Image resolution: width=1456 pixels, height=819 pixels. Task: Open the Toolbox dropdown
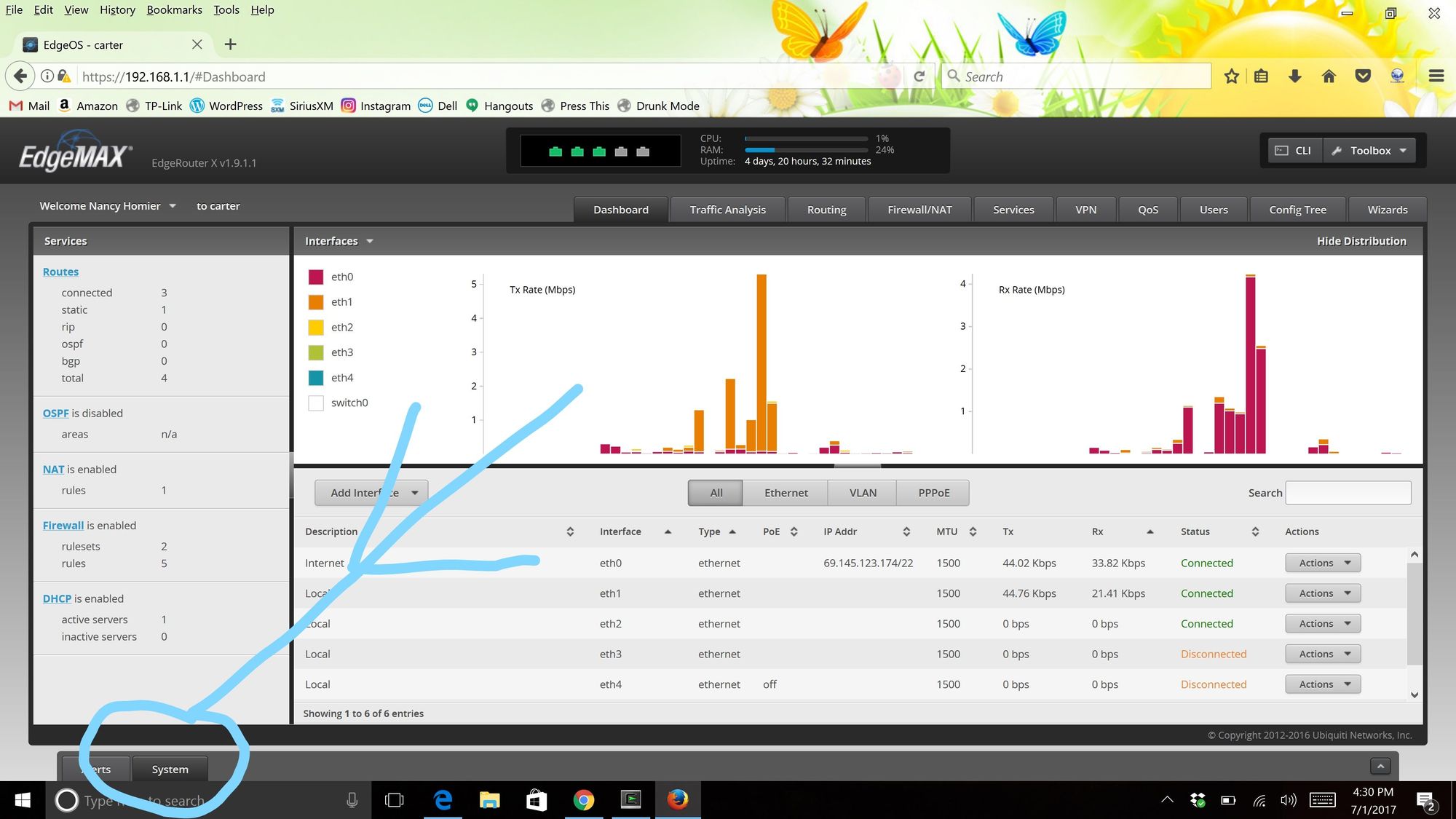click(1371, 151)
